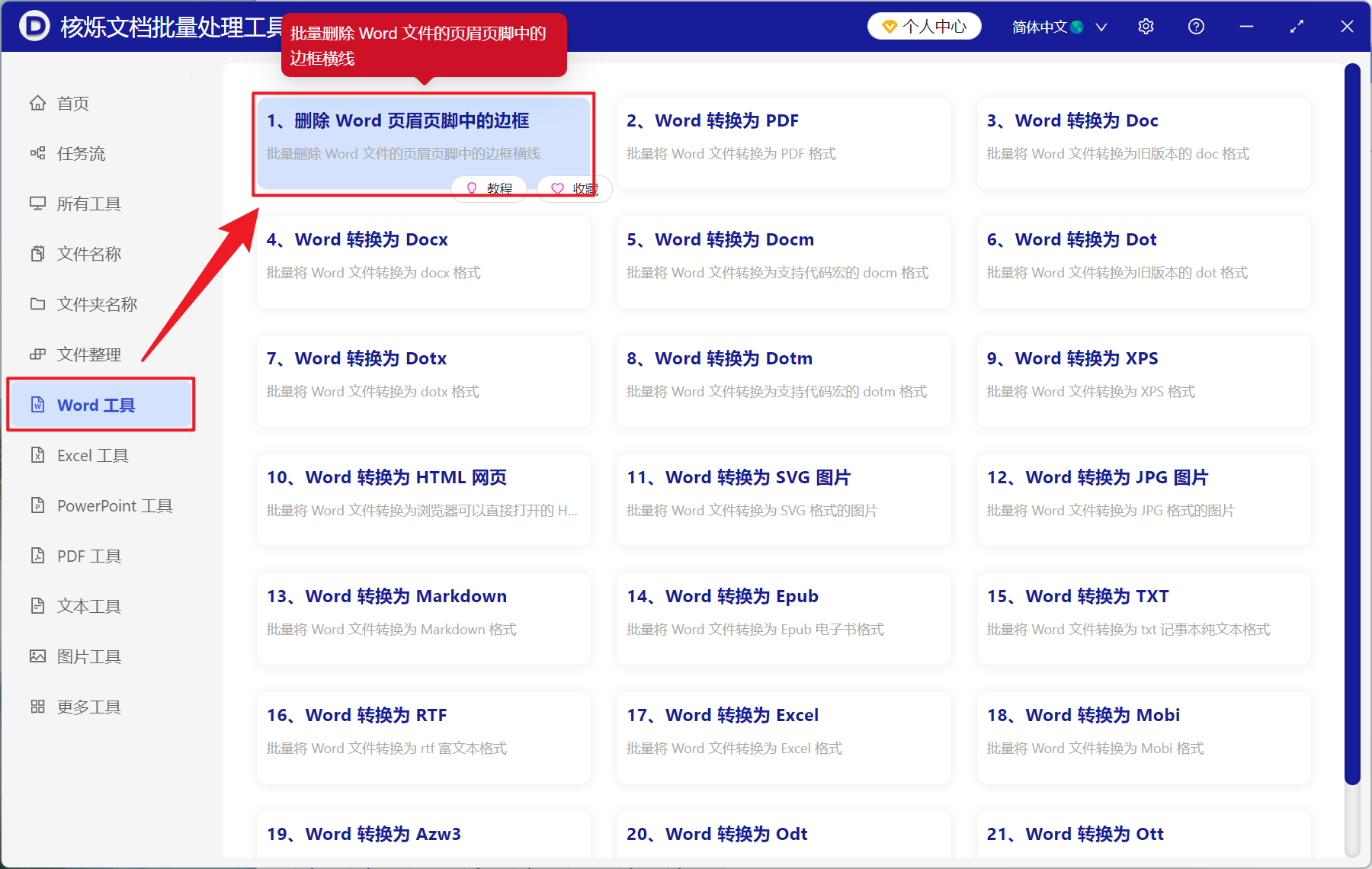Image resolution: width=1372 pixels, height=869 pixels.
Task: Favorite the first tool with the 收藏 heart
Action: pyautogui.click(x=574, y=188)
